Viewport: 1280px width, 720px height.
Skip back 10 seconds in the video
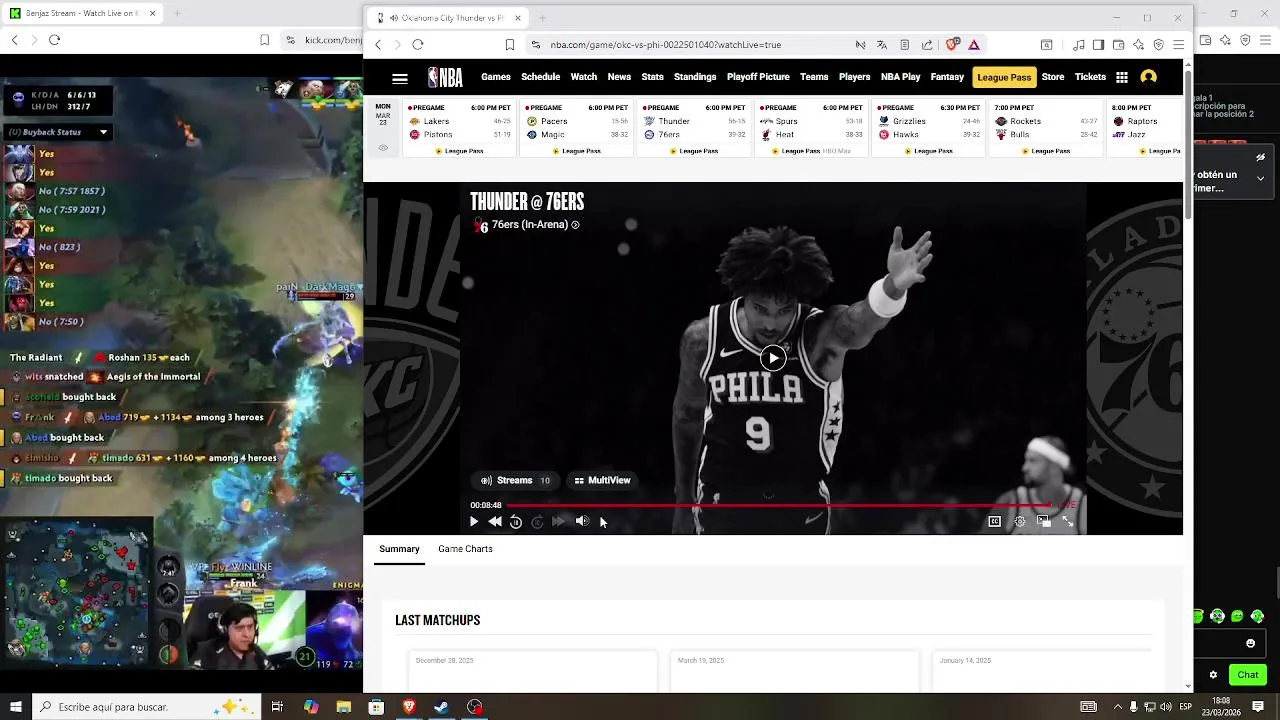pyautogui.click(x=516, y=521)
